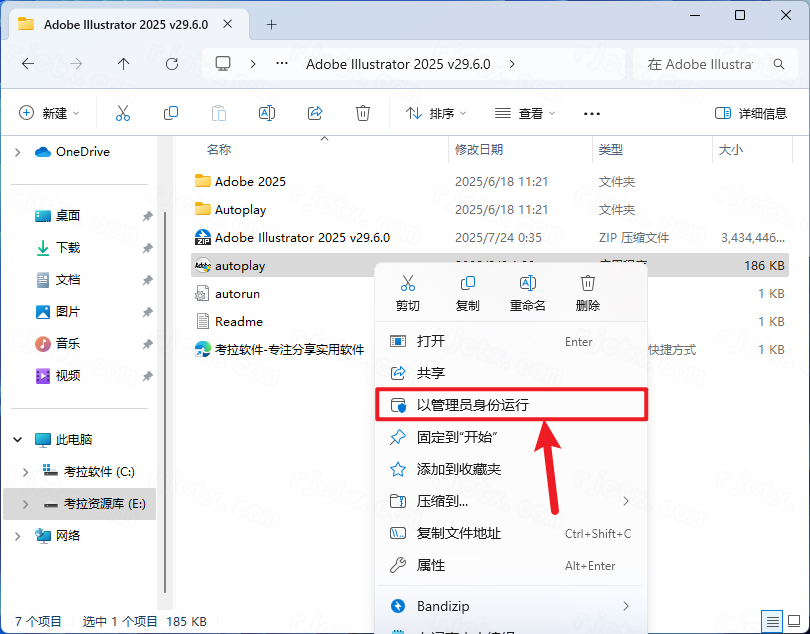810x634 pixels.
Task: Select 视频 in the sidebar
Action: coord(67,376)
